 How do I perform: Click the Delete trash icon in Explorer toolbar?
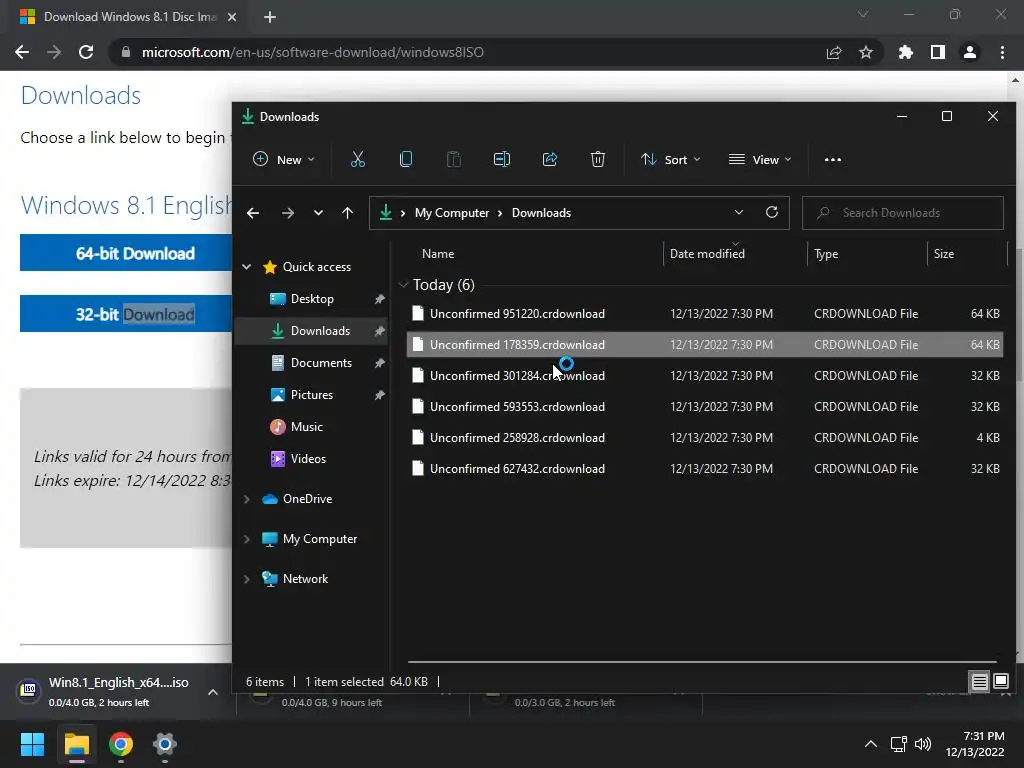point(598,159)
